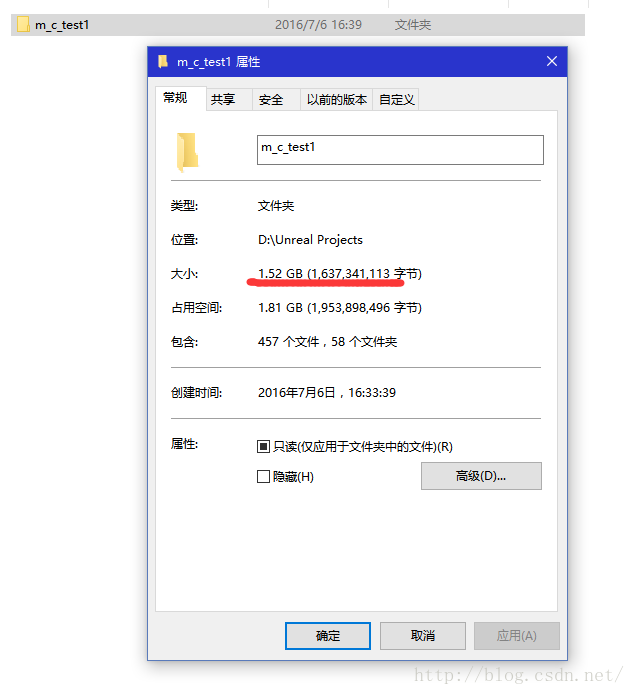The height and width of the screenshot is (695, 635).
Task: Enable the hidden (隐藏) checkbox
Action: click(x=263, y=476)
